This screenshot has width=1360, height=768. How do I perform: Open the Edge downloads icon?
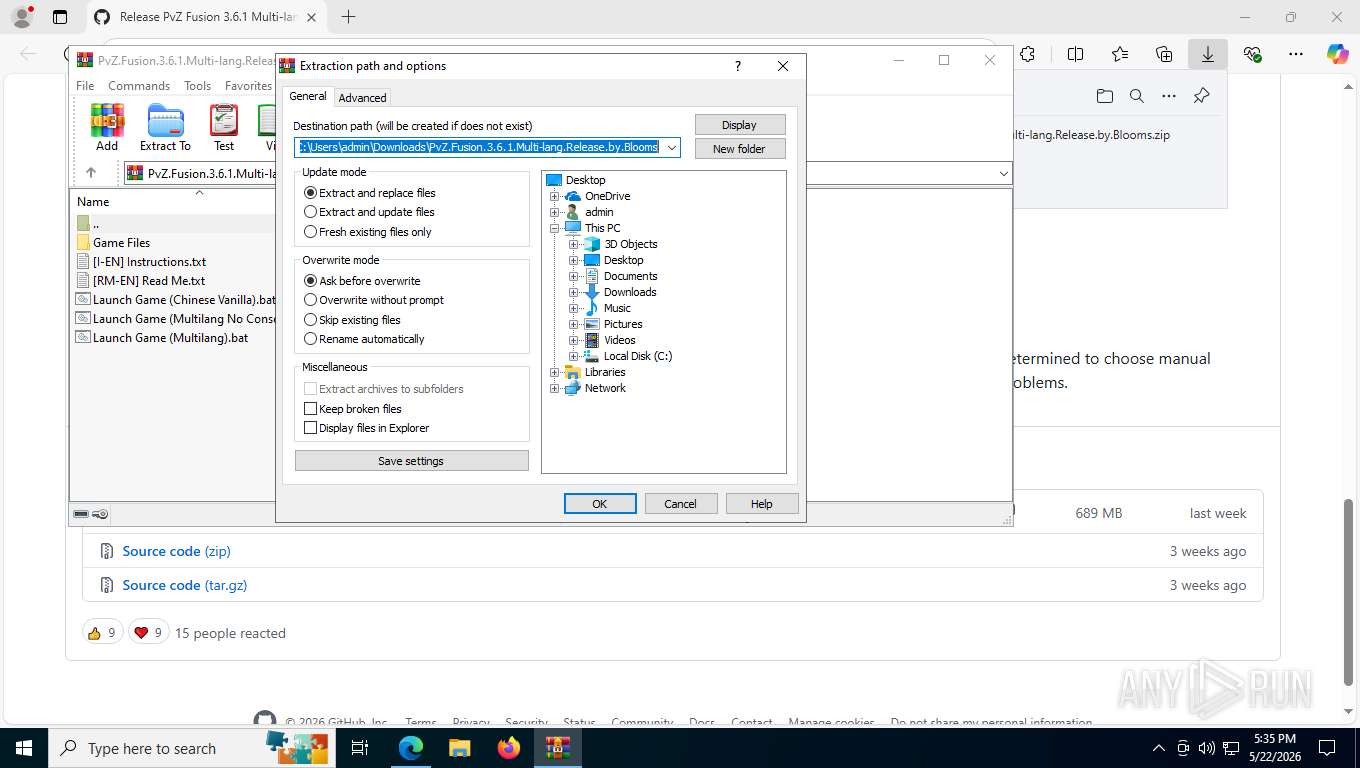coord(1208,54)
